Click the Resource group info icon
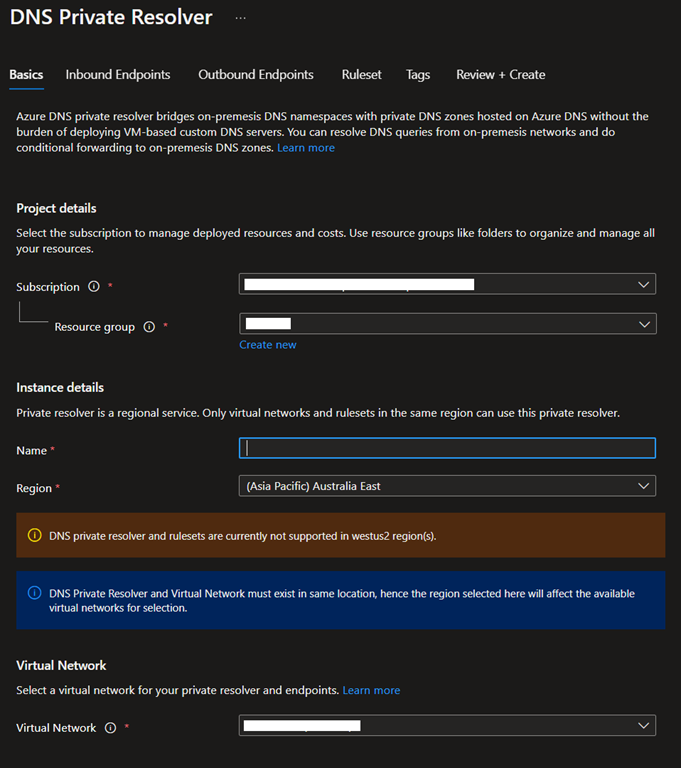The image size is (681, 768). 149,327
